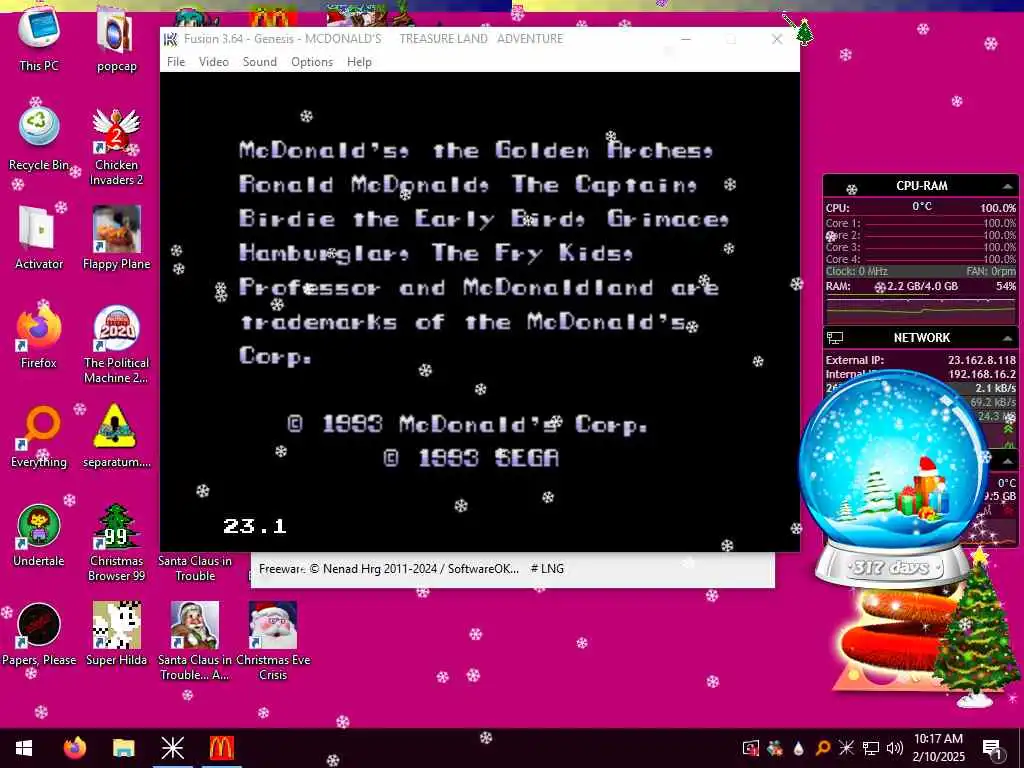Open the Options menu in Fusion

(x=312, y=62)
